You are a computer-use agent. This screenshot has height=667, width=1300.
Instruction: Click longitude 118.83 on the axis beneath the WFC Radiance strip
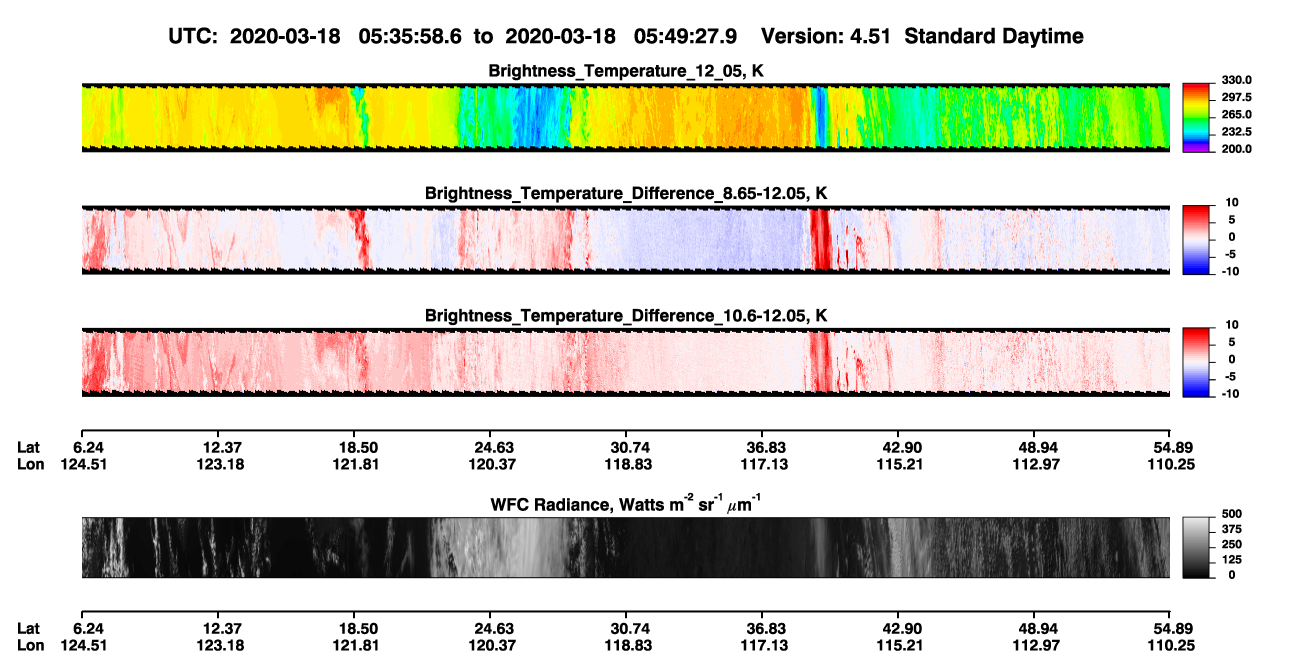pos(630,645)
